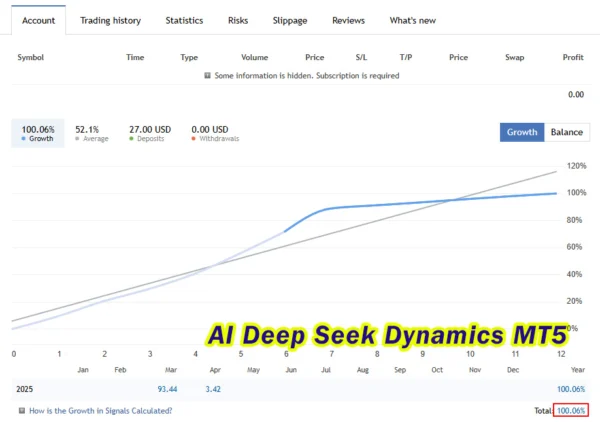Click the T/P column header
The image size is (600, 422).
pos(406,57)
